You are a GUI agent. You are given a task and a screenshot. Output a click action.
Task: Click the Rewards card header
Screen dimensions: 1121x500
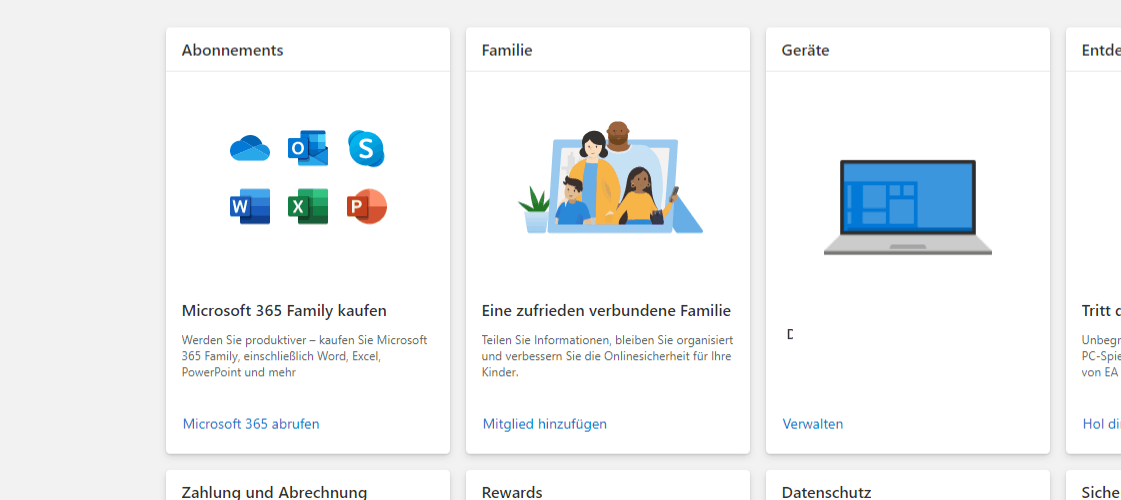click(512, 492)
